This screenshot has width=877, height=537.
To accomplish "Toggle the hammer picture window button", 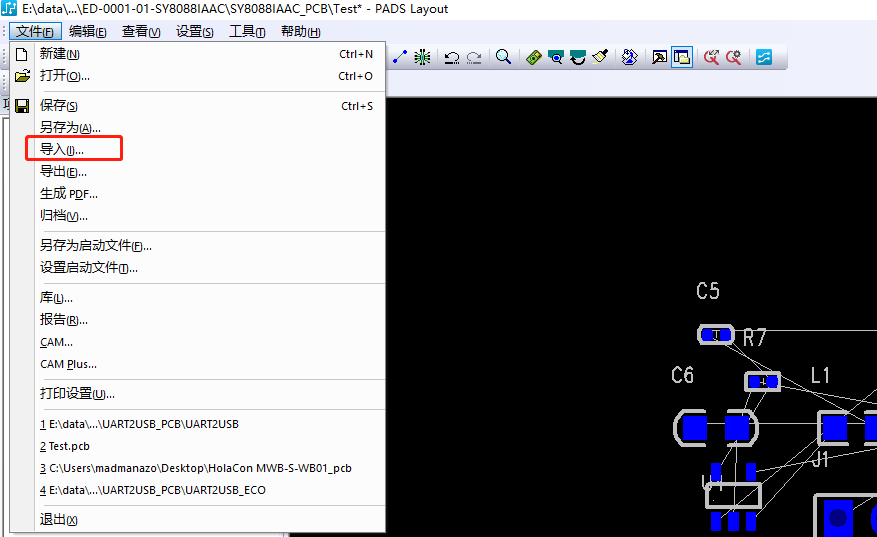I will coord(660,58).
